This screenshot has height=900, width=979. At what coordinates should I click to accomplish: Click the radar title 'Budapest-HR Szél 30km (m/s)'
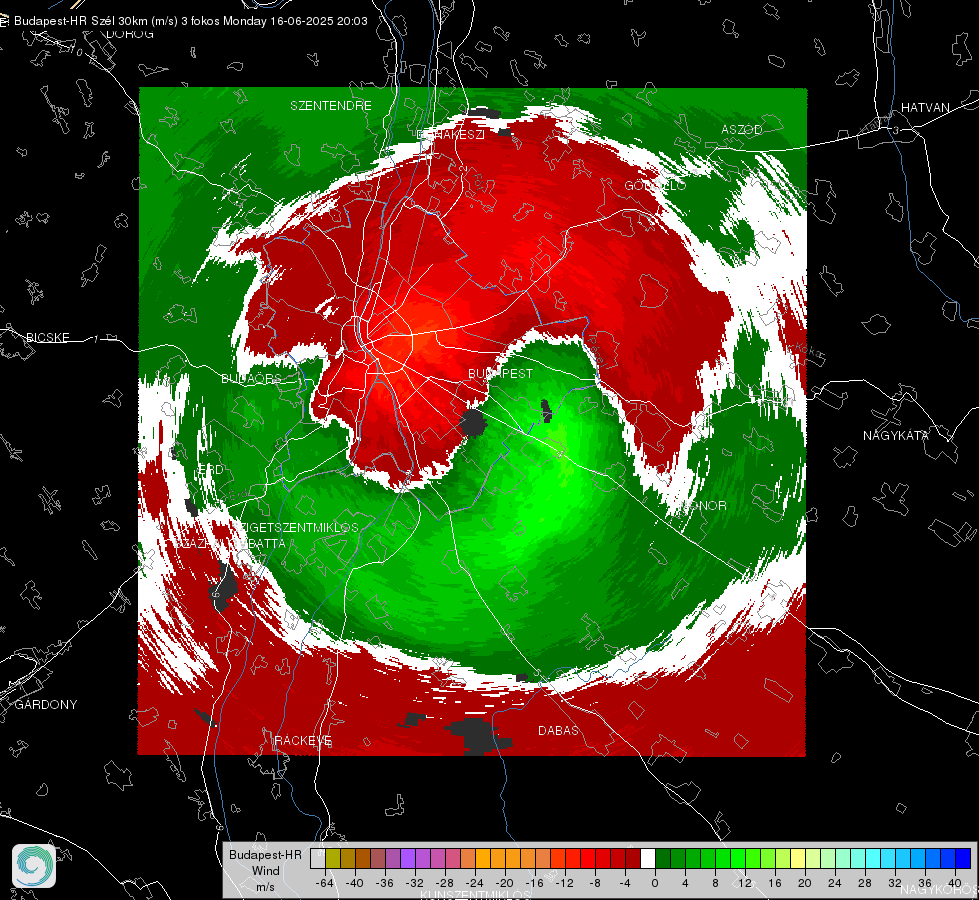click(96, 21)
